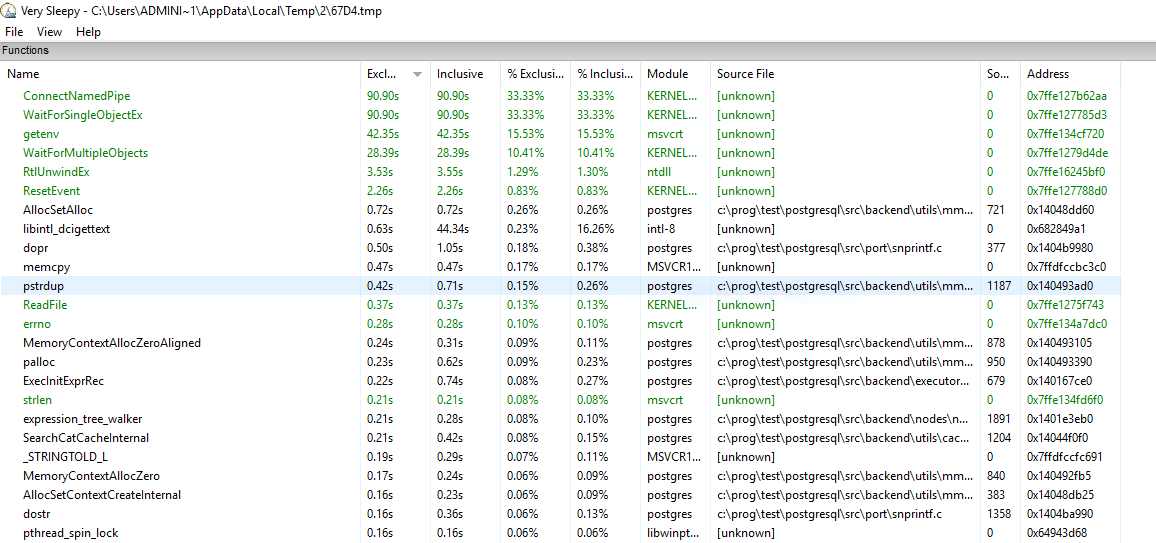Viewport: 1156px width, 543px height.
Task: Select the ExecInitExprRec function row
Action: 63,381
